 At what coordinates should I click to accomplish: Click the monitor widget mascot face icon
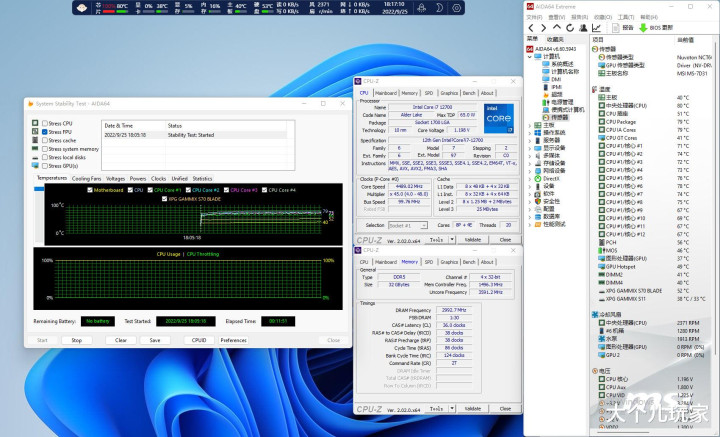[82, 7]
